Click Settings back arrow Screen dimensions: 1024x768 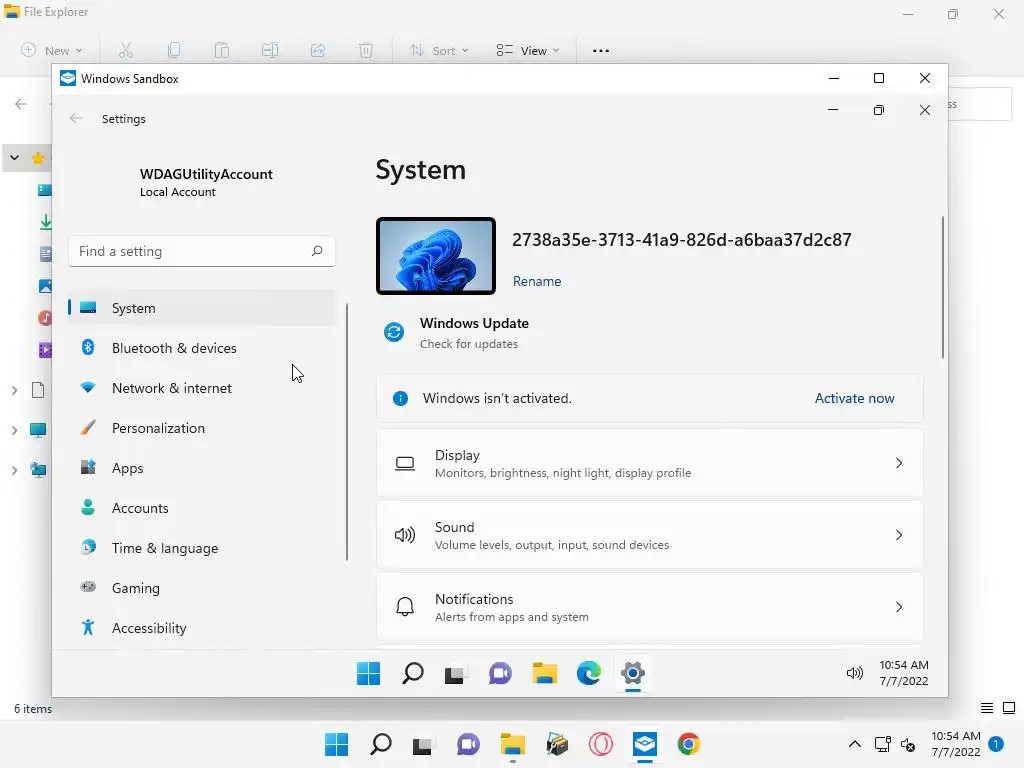click(76, 118)
